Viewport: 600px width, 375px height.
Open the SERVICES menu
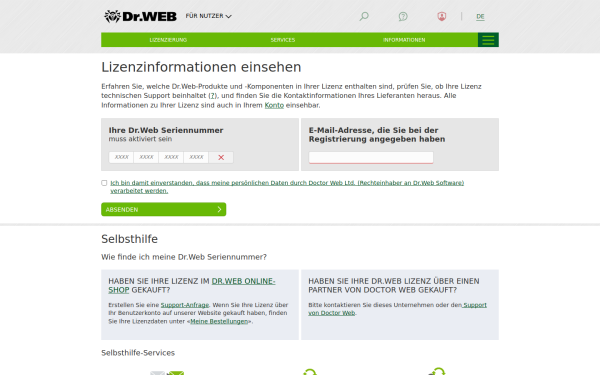pos(283,40)
